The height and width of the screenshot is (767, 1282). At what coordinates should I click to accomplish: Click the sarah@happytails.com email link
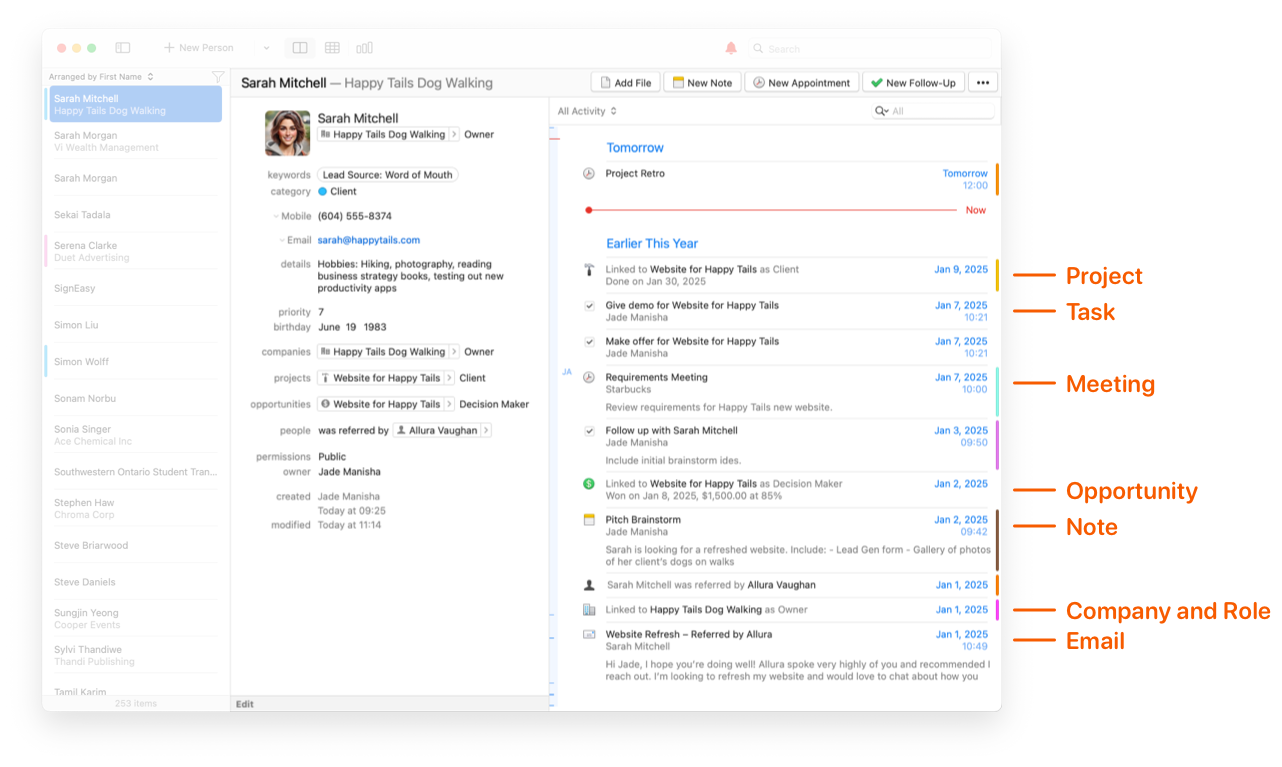tap(368, 240)
